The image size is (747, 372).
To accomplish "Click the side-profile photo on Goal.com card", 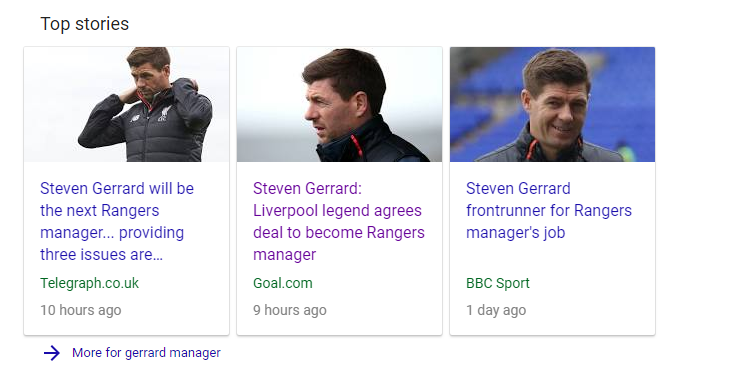I will (x=339, y=104).
